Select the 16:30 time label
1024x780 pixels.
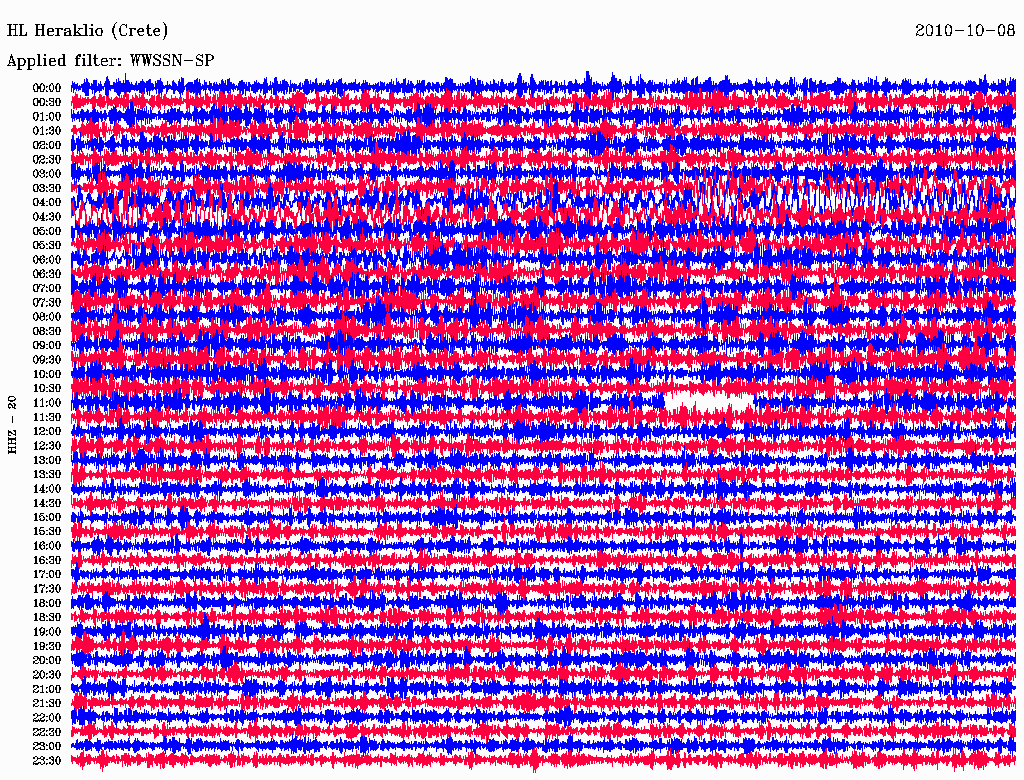pyautogui.click(x=47, y=561)
